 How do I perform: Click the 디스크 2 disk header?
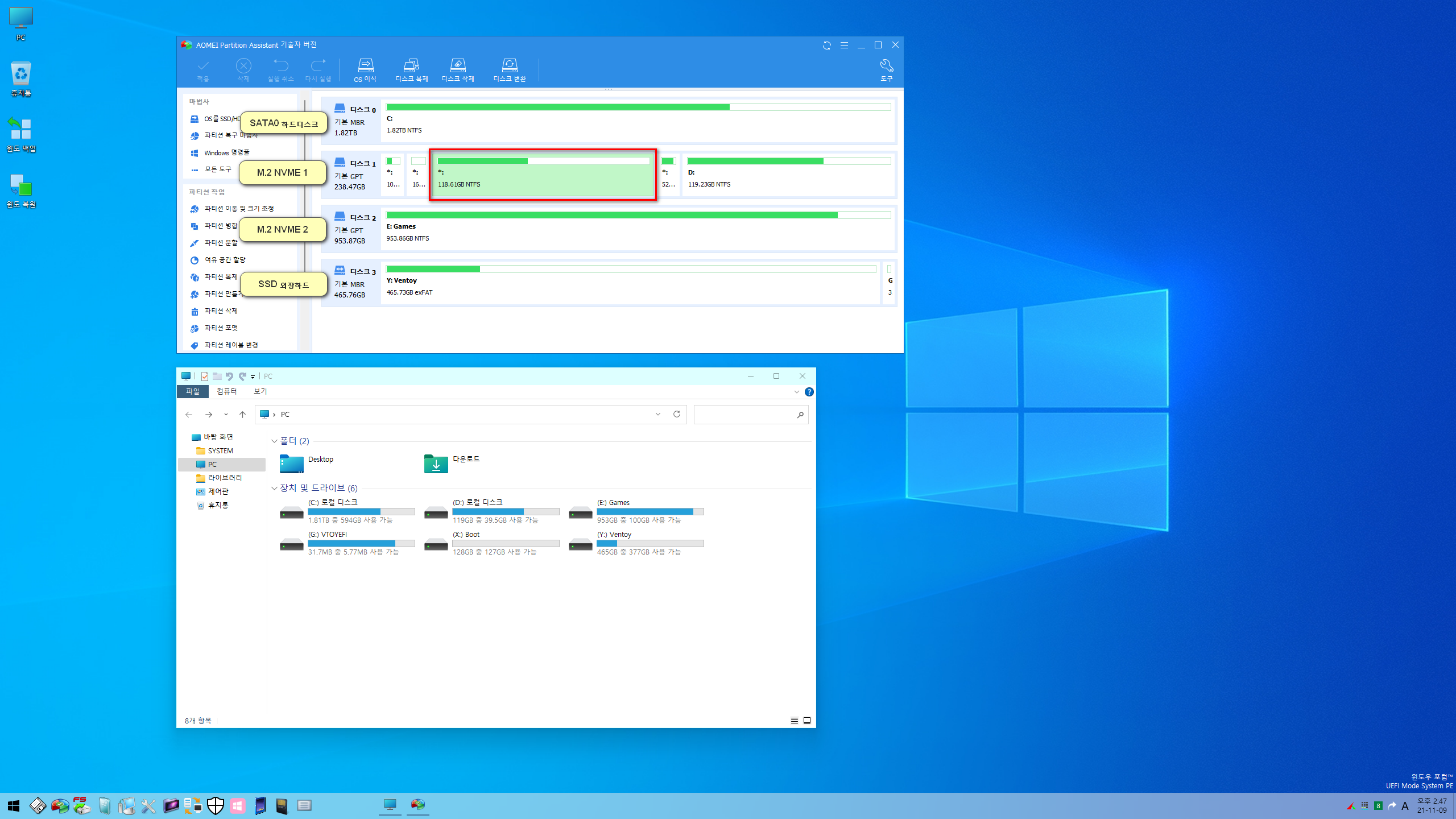click(351, 228)
